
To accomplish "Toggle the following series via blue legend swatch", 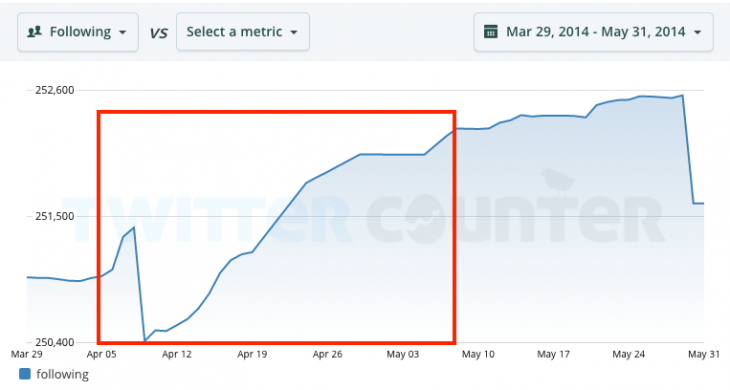I will pyautogui.click(x=25, y=374).
